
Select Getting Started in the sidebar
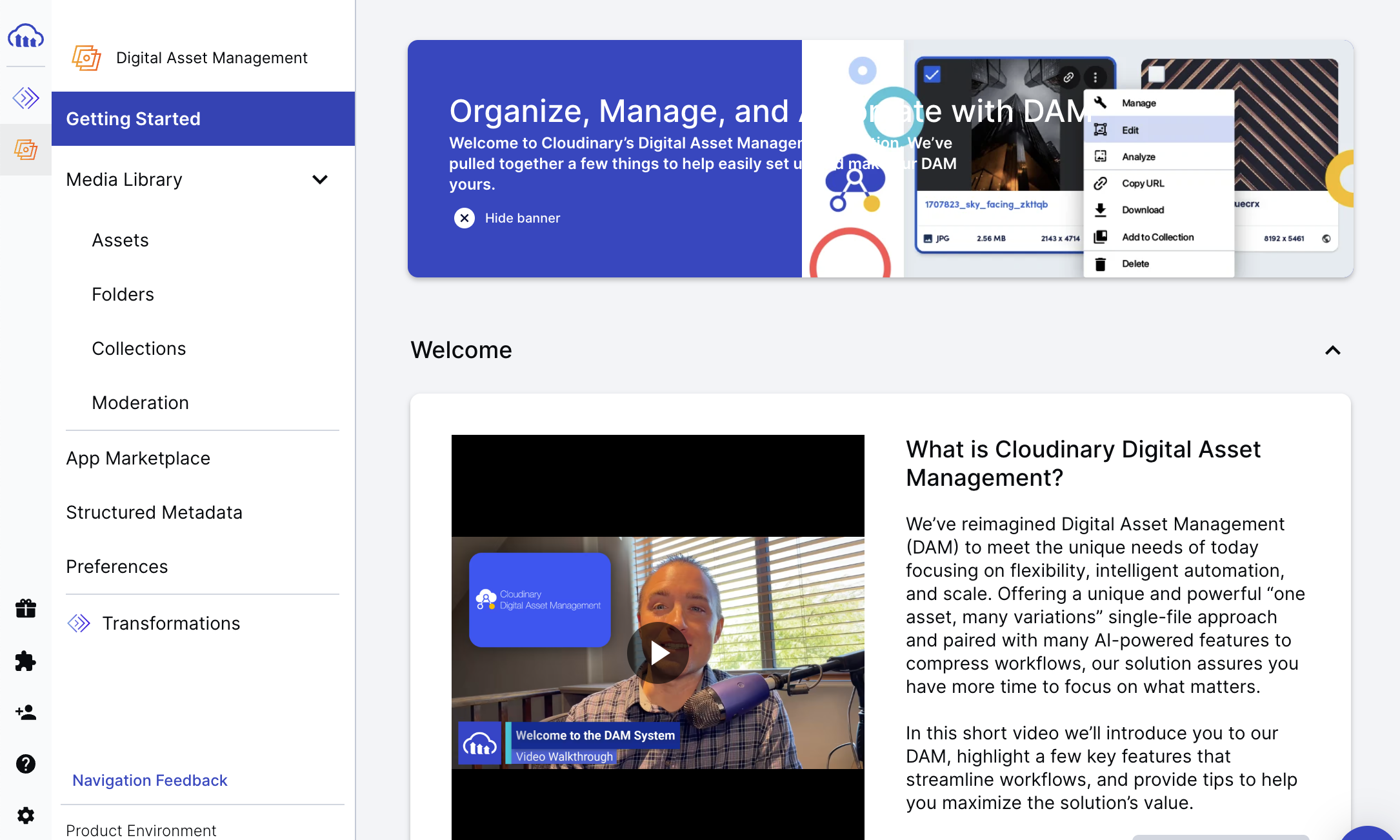coord(203,119)
